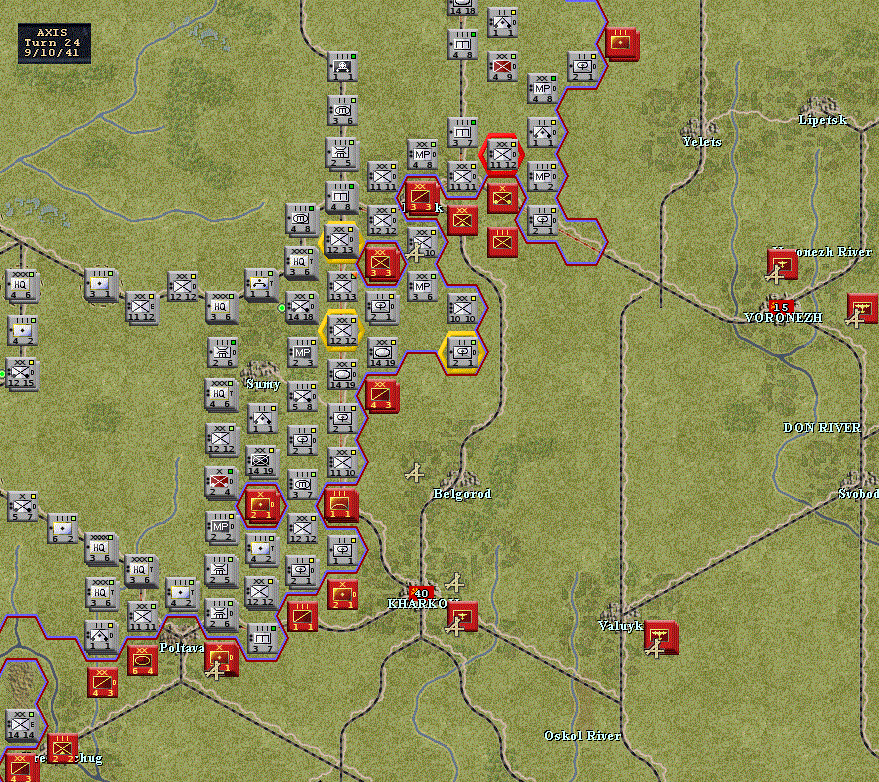Click the Lipetsk city label
This screenshot has height=782, width=879.
click(822, 119)
